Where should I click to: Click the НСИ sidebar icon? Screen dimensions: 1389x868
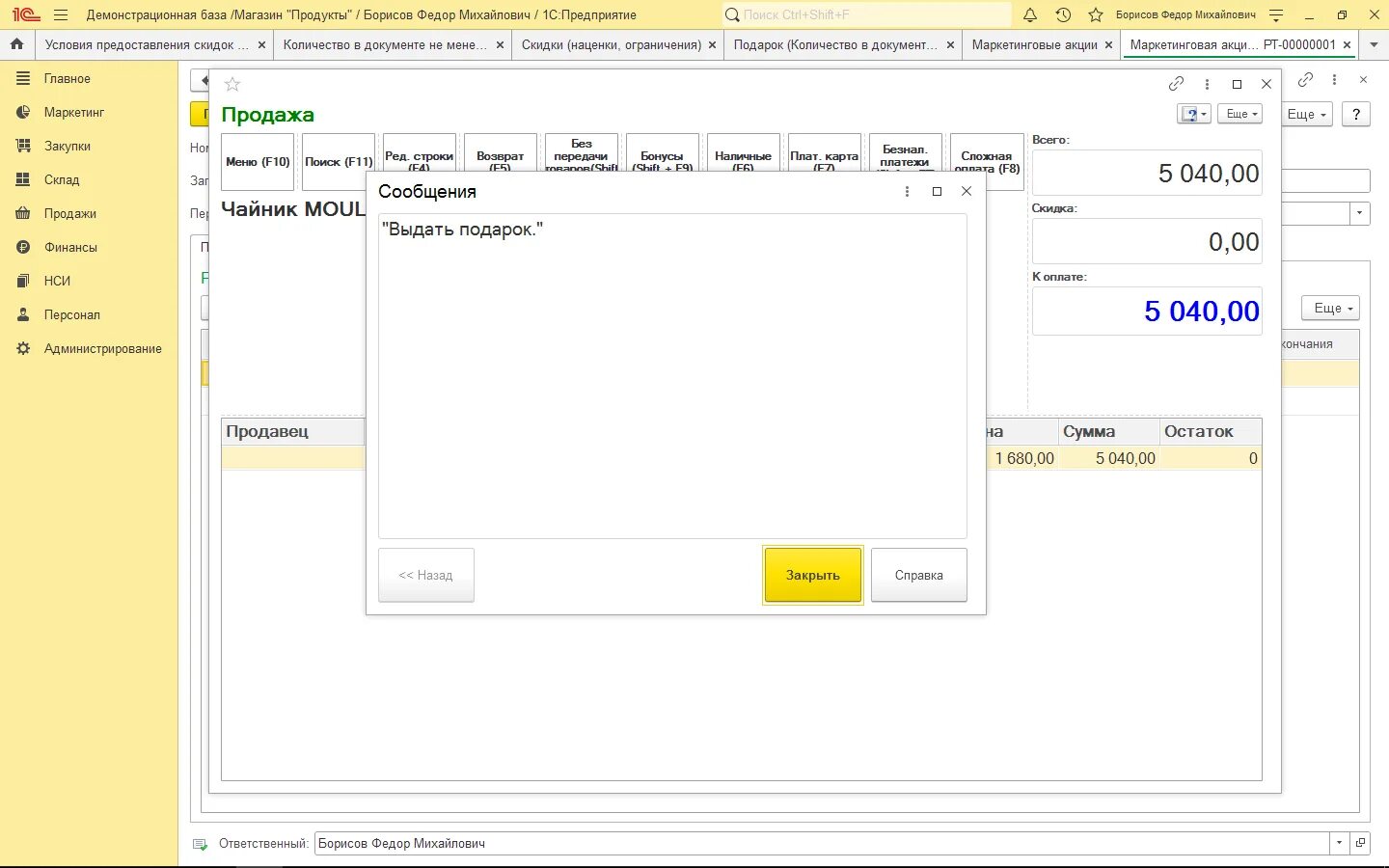pos(23,281)
